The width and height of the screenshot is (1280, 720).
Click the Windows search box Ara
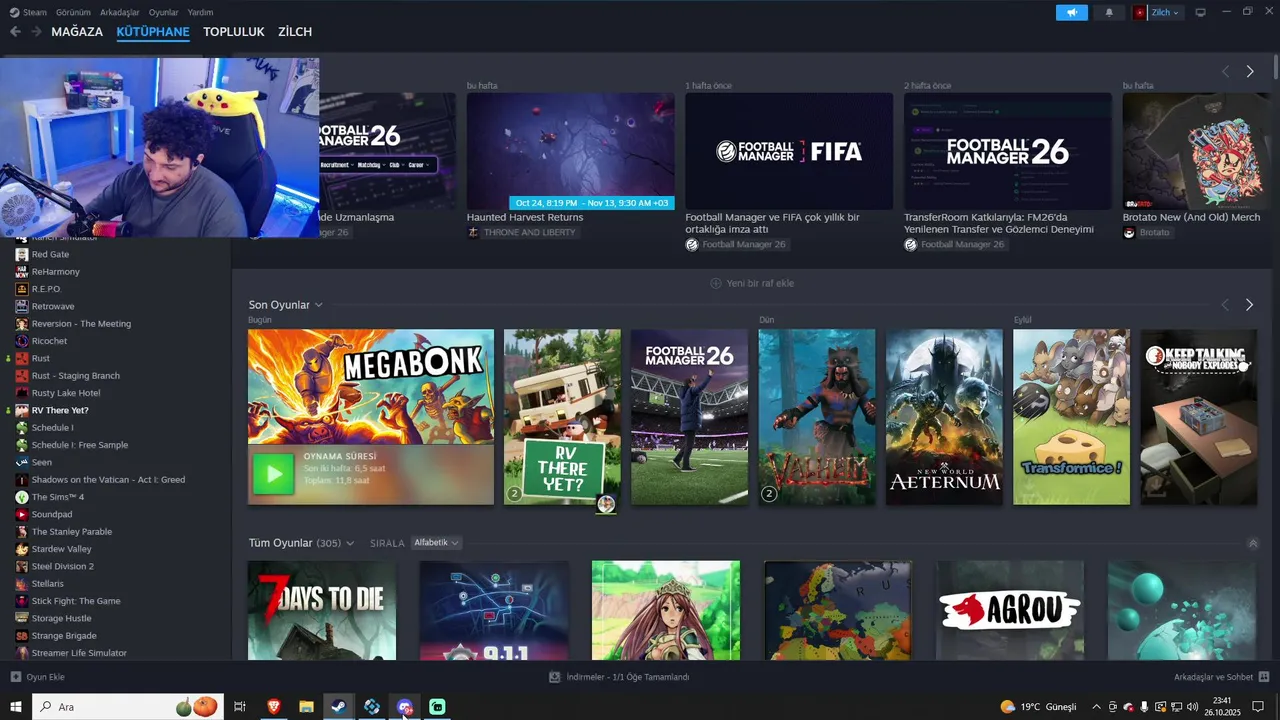[x=127, y=707]
